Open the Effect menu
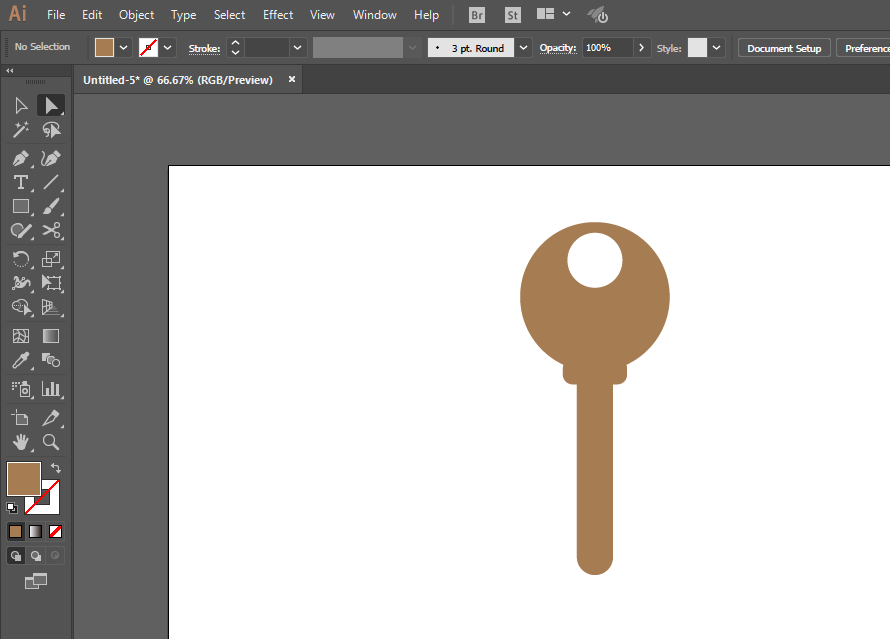Viewport: 890px width, 639px height. coord(278,15)
